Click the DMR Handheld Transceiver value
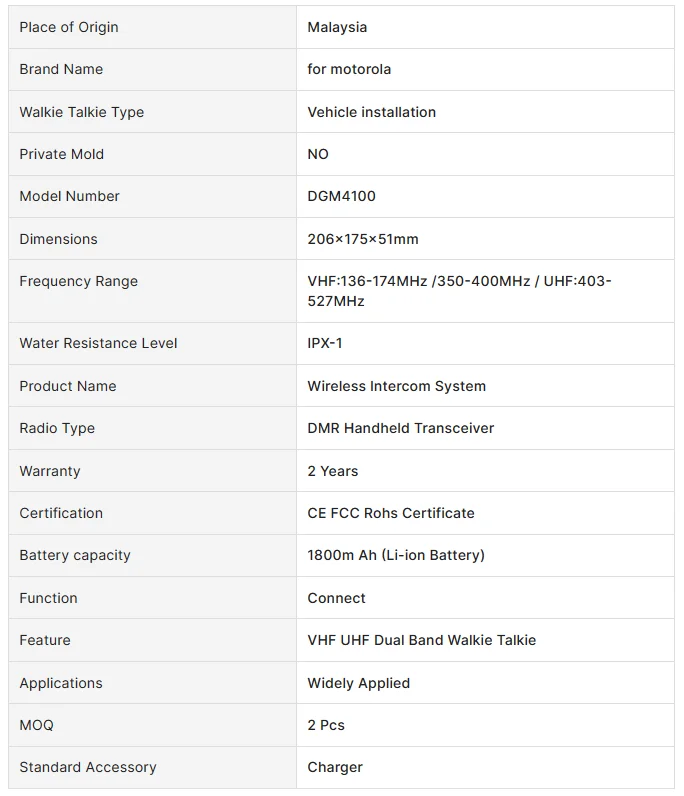Viewport: 684px width, 796px height. pos(400,428)
